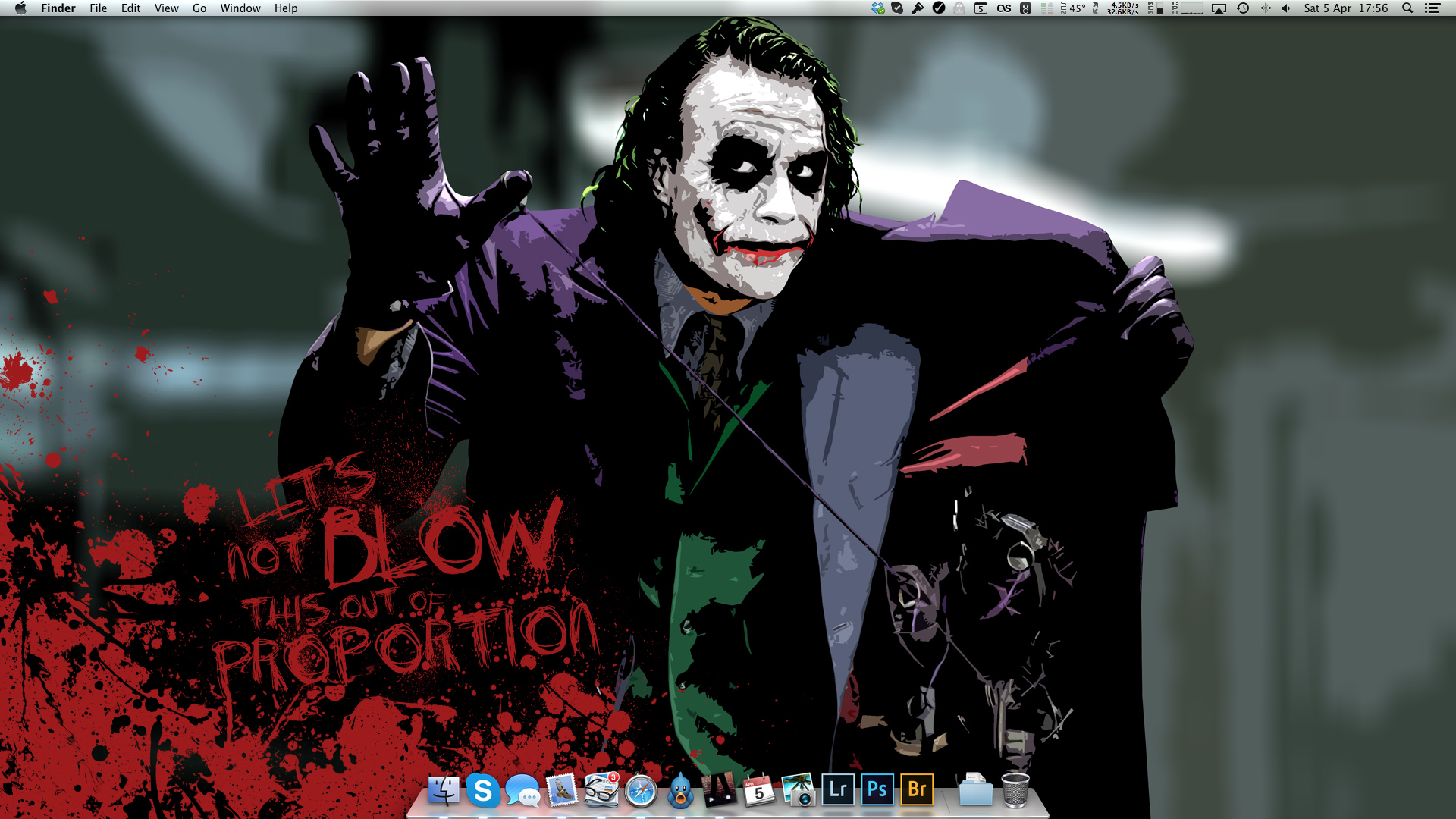Open Notification Center list icon
Screen dimensions: 1456x819
pyautogui.click(x=1432, y=8)
